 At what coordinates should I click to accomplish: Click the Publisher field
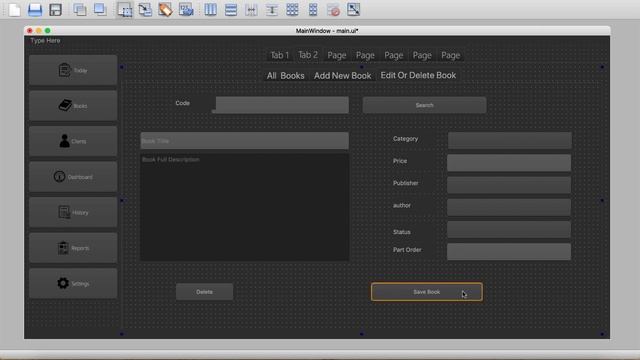click(x=509, y=185)
